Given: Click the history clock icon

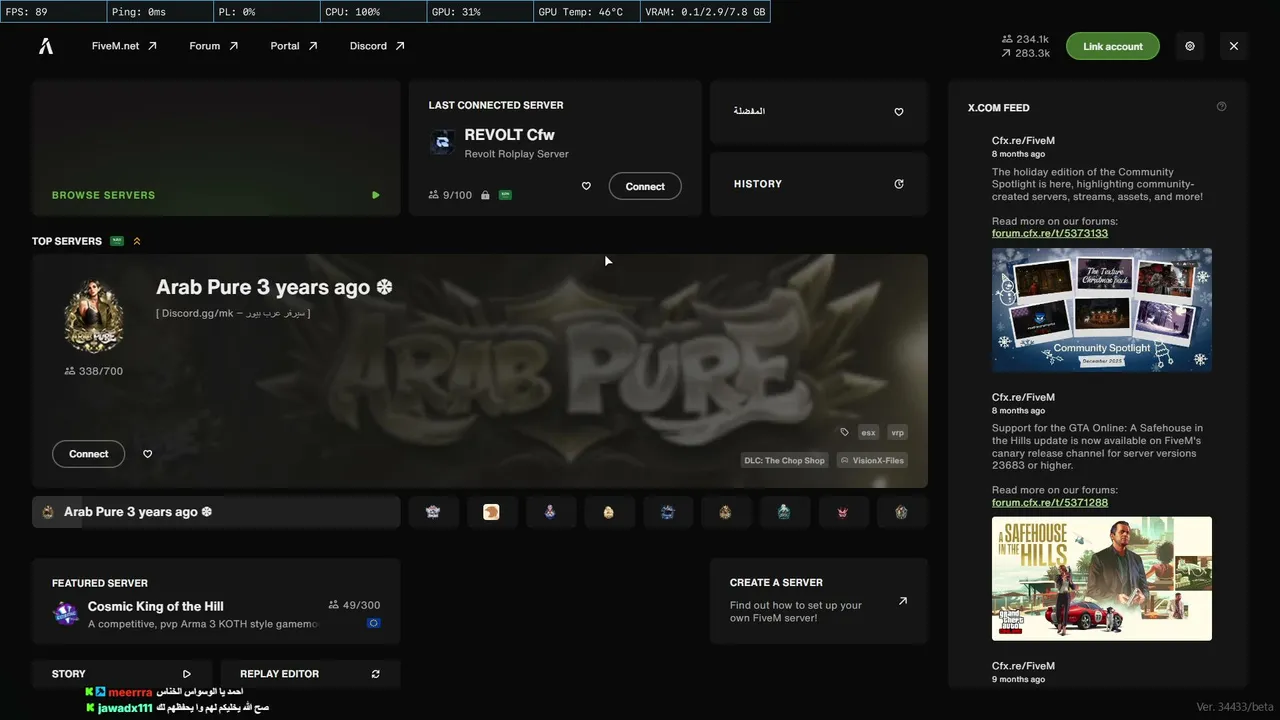Looking at the screenshot, I should click(899, 184).
